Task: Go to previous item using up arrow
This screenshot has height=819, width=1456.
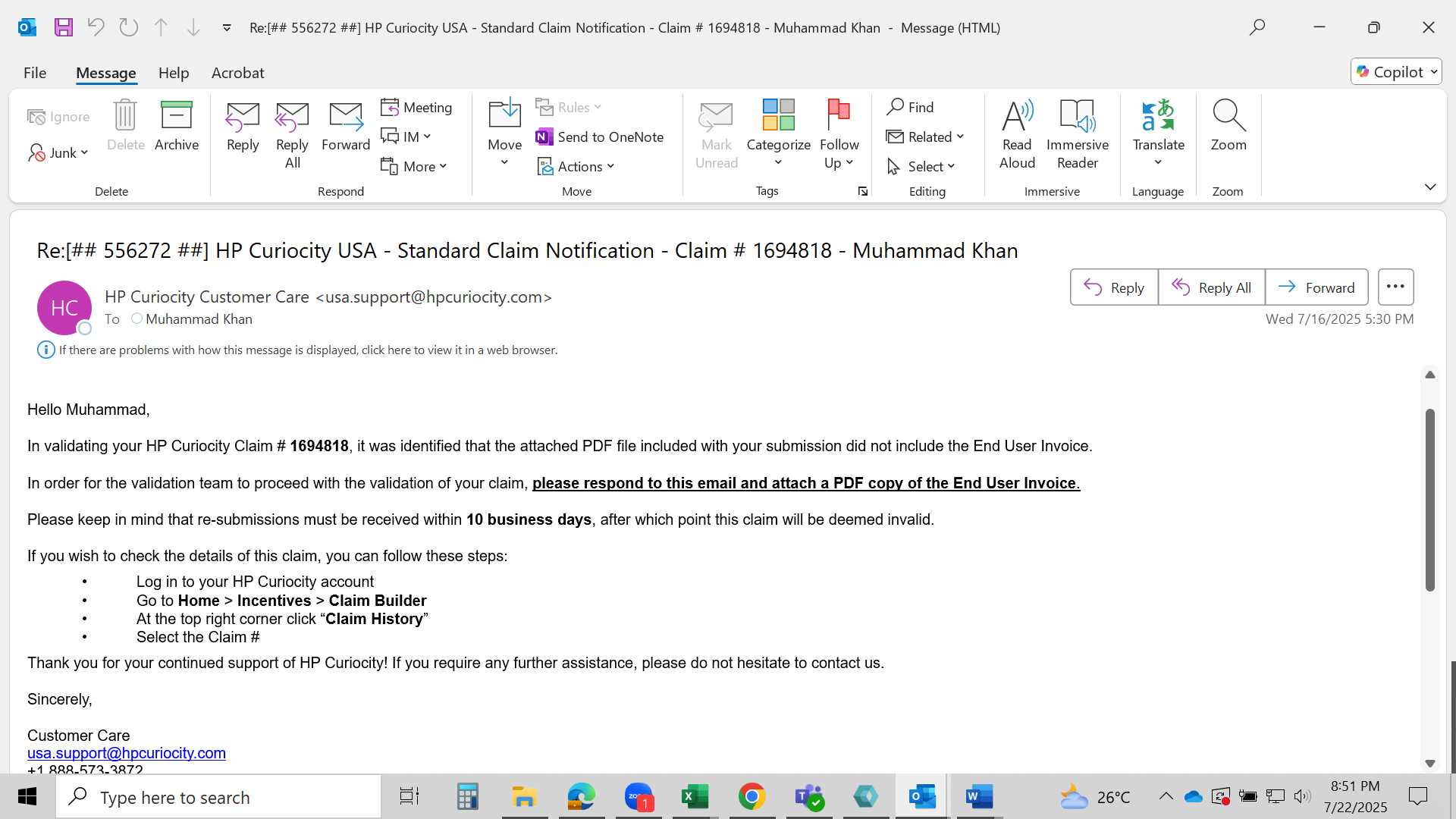Action: point(161,27)
